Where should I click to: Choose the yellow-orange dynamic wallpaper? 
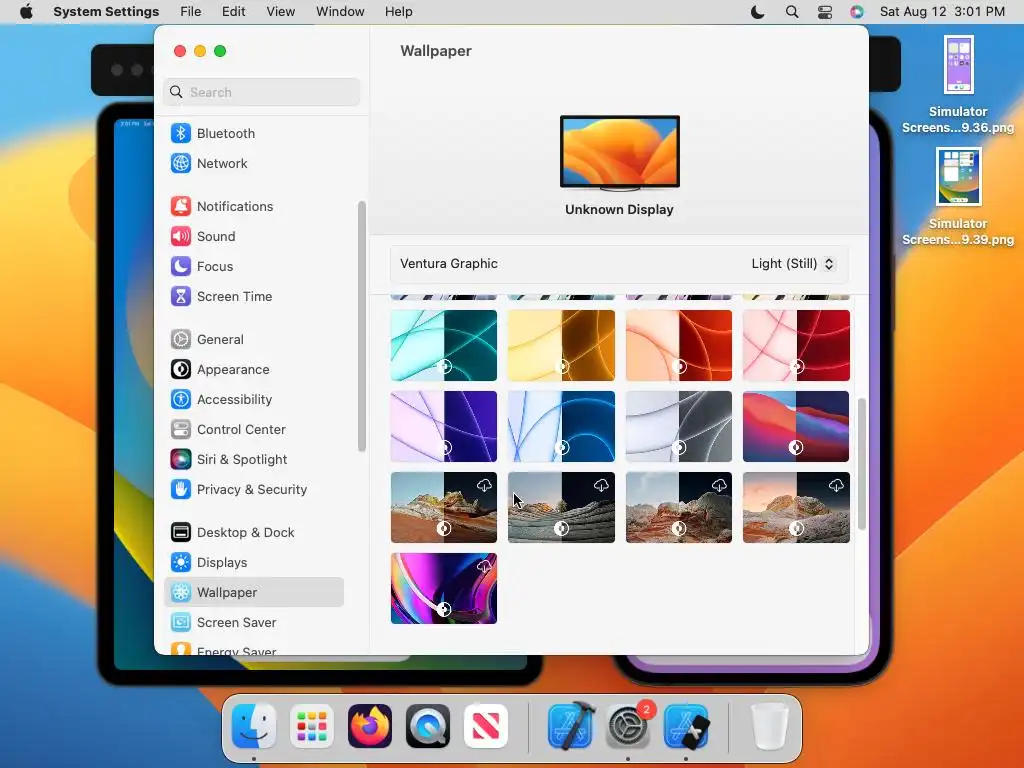(561, 345)
